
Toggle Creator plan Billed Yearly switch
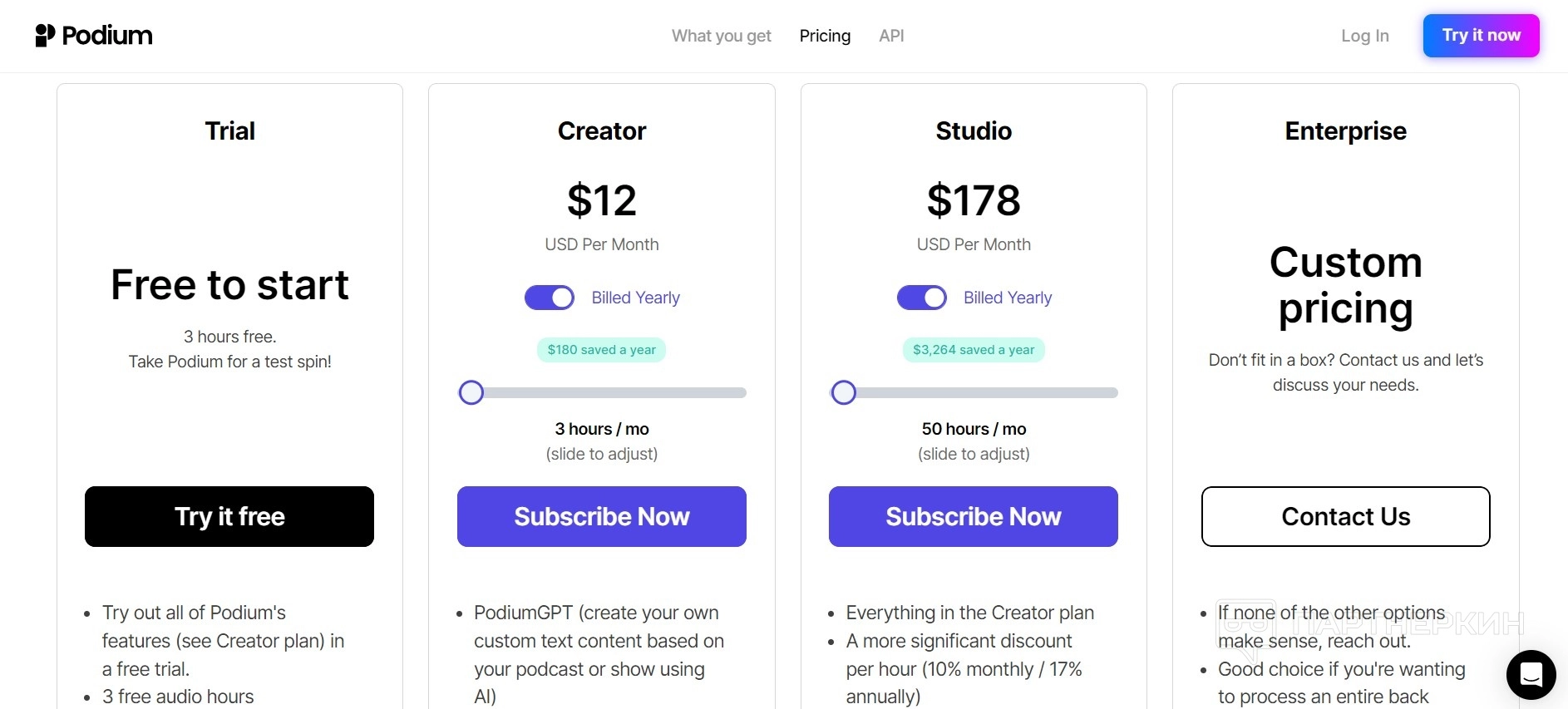click(550, 298)
